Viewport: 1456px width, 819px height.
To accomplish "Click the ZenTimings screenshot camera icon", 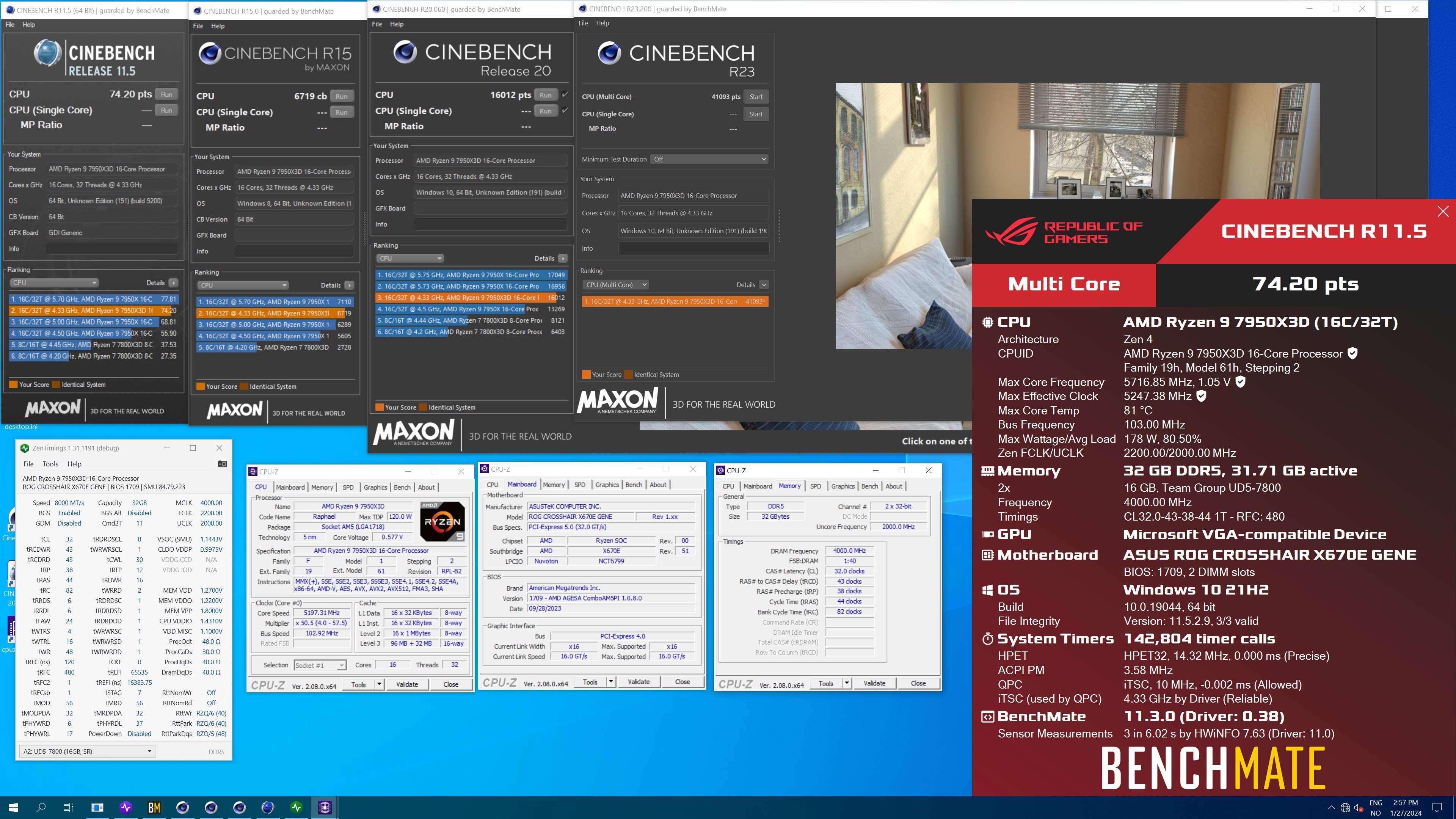I will (x=223, y=463).
